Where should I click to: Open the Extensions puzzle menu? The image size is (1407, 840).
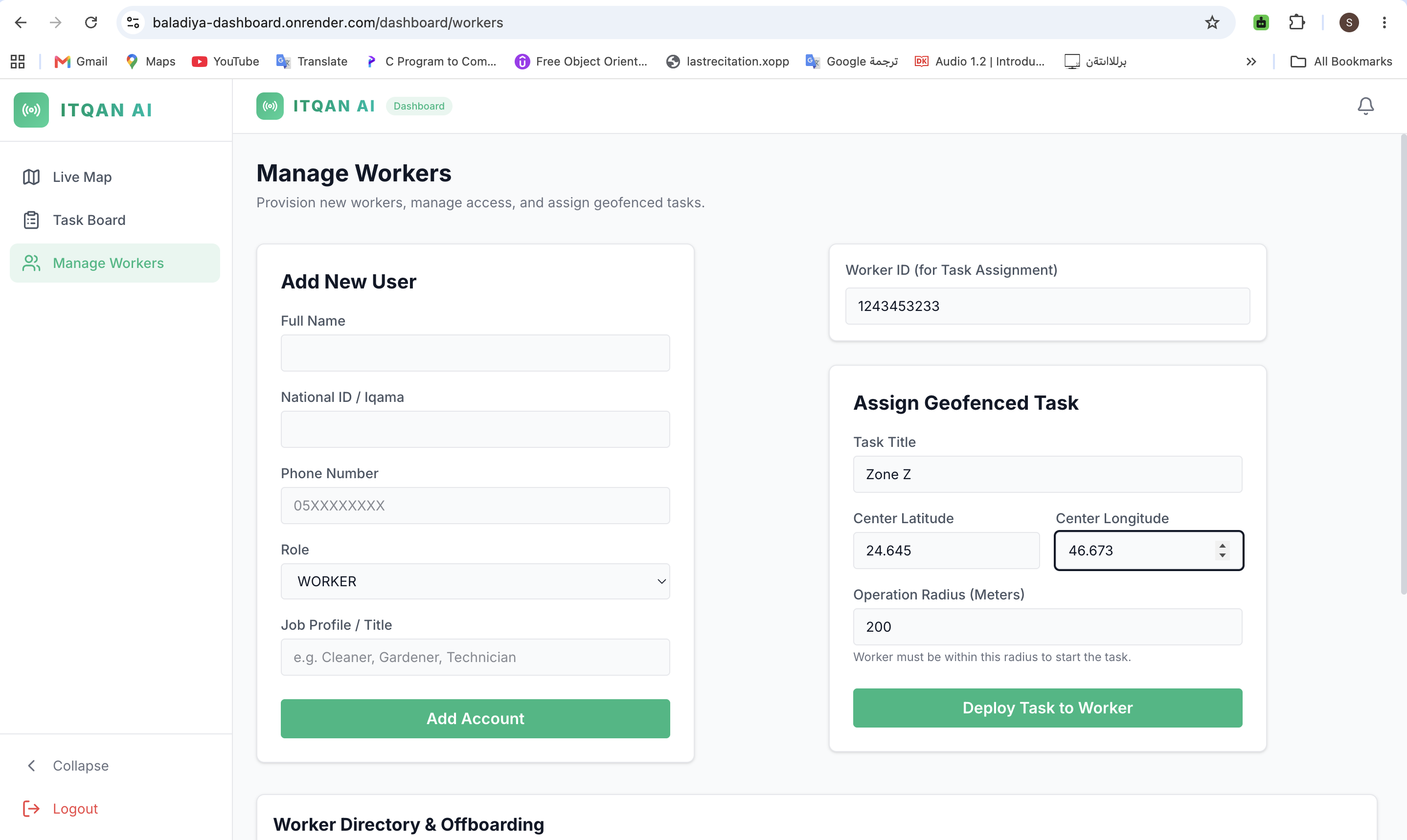[1296, 22]
